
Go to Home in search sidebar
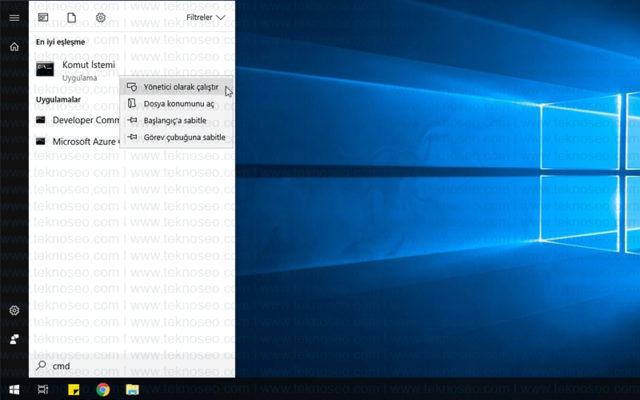14,47
